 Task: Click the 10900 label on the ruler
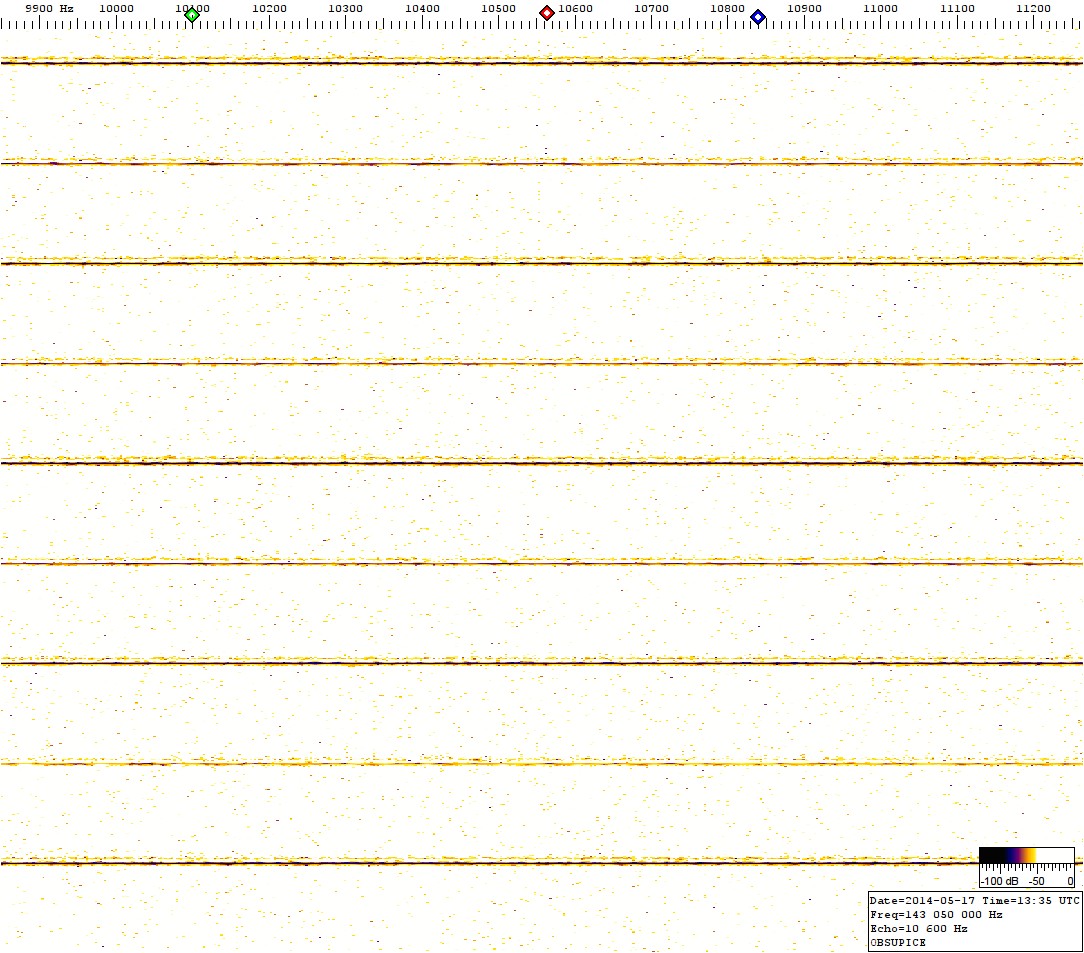pos(804,8)
